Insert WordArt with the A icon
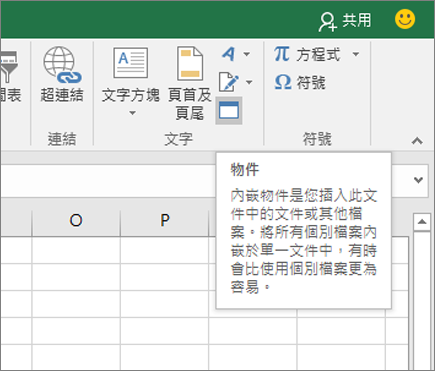 [229, 54]
